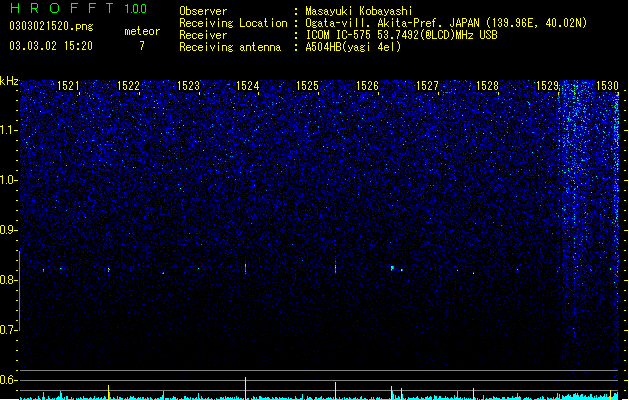The image size is (629, 400).
Task: Click the 1527 time axis label
Action: coord(427,86)
